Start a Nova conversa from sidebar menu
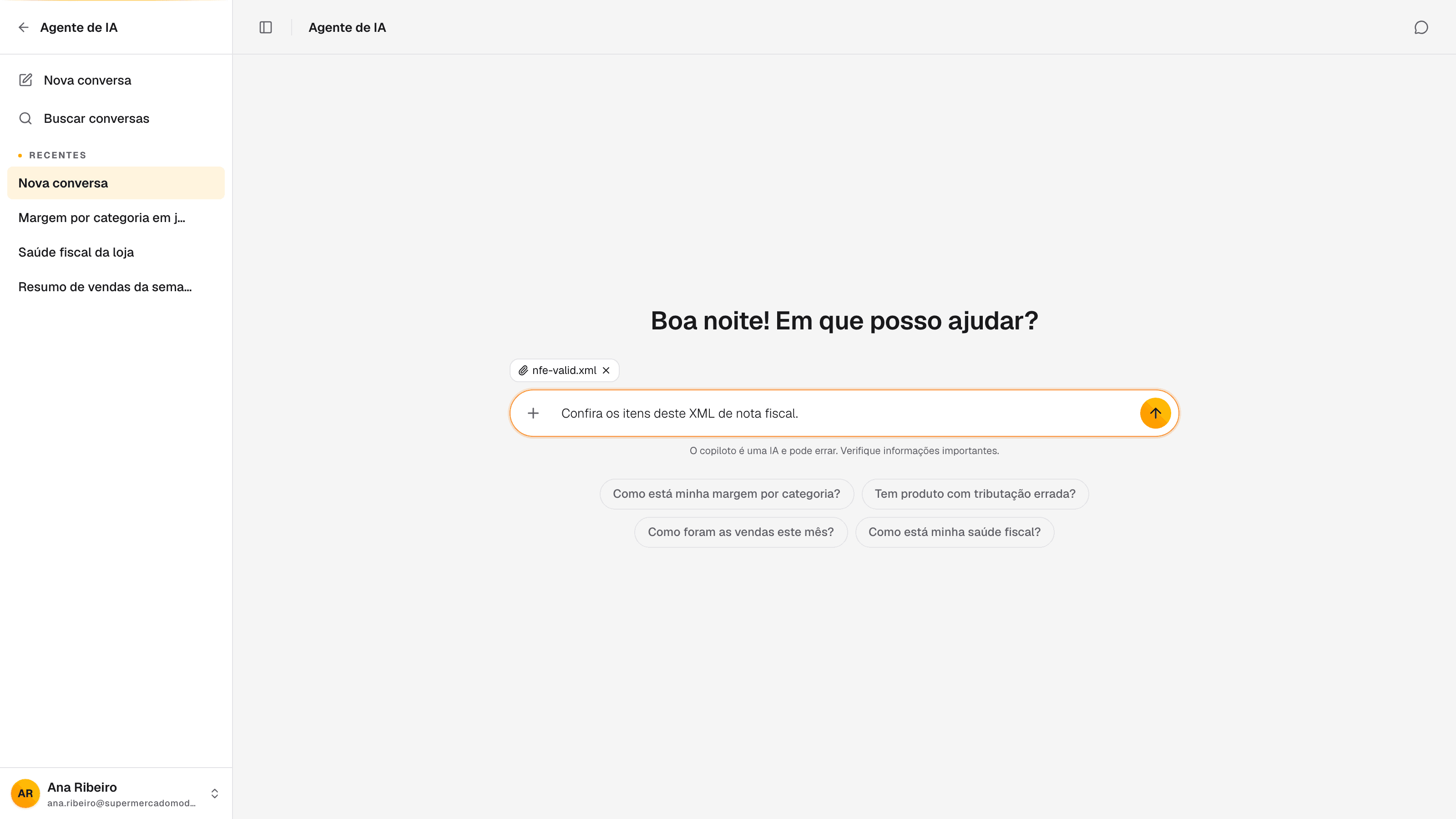 116,80
